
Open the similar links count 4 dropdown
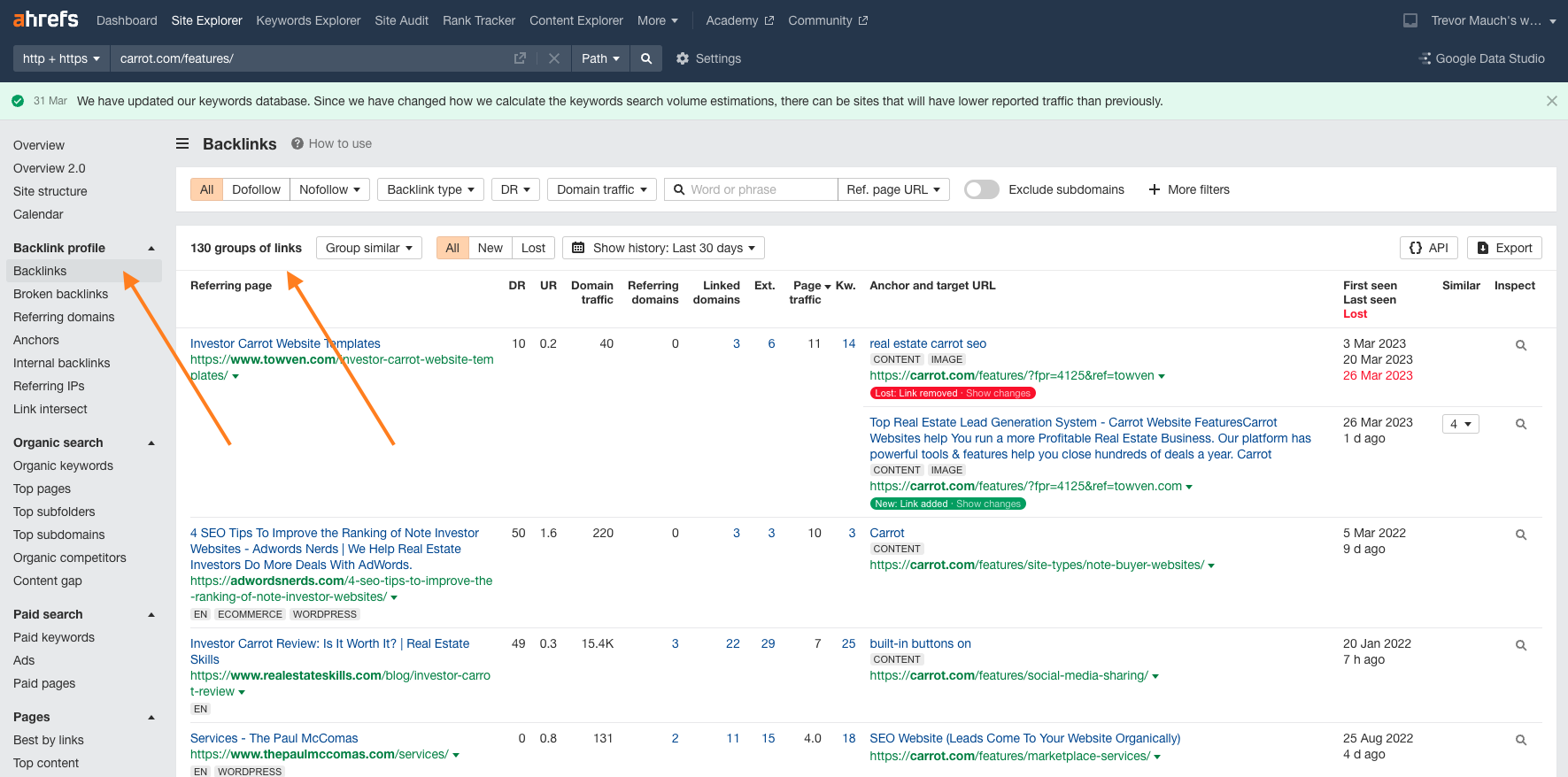[x=1460, y=424]
